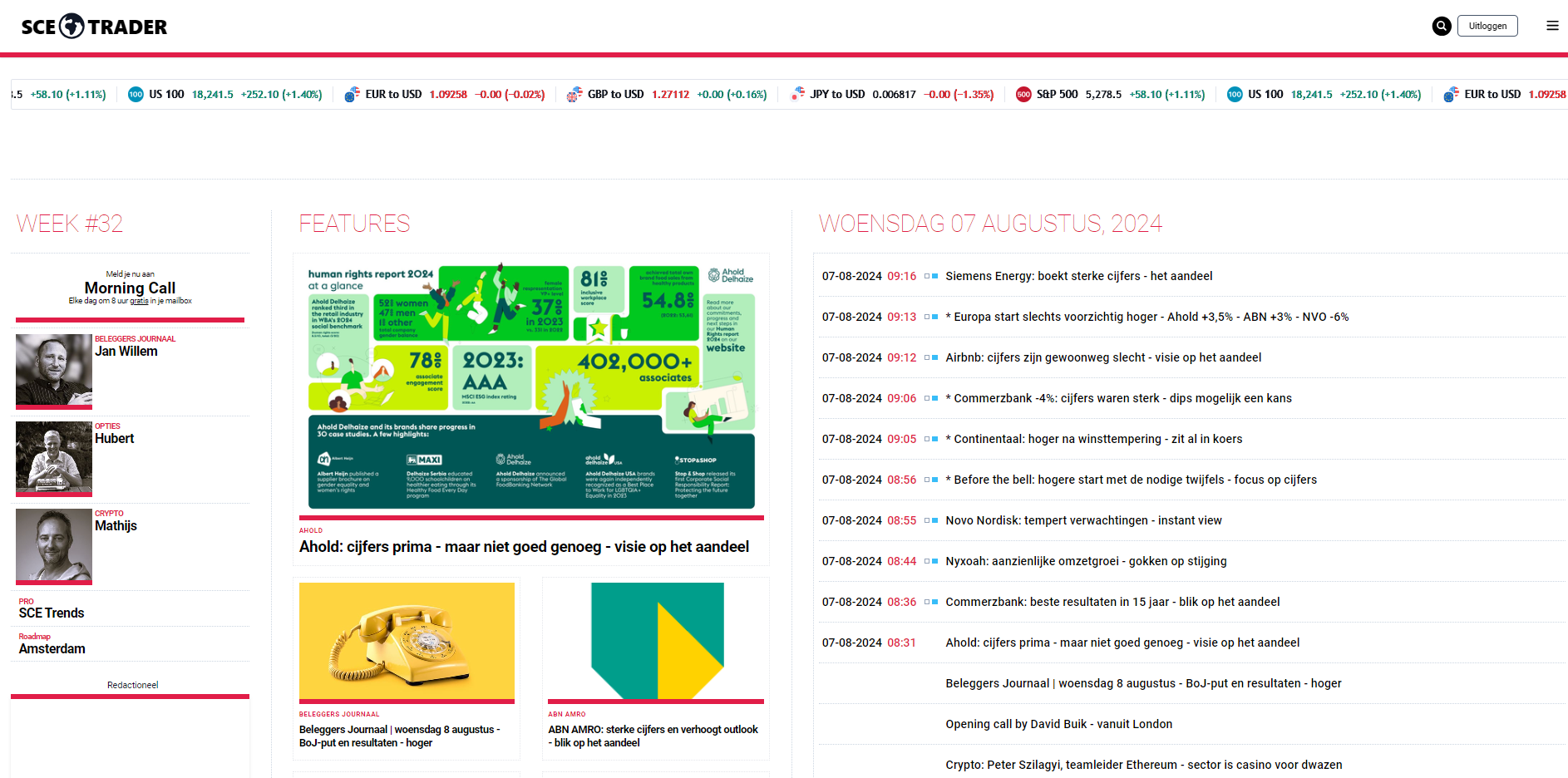The height and width of the screenshot is (778, 1568).
Task: Click the second US 100 ticker icon
Action: coord(1235,95)
